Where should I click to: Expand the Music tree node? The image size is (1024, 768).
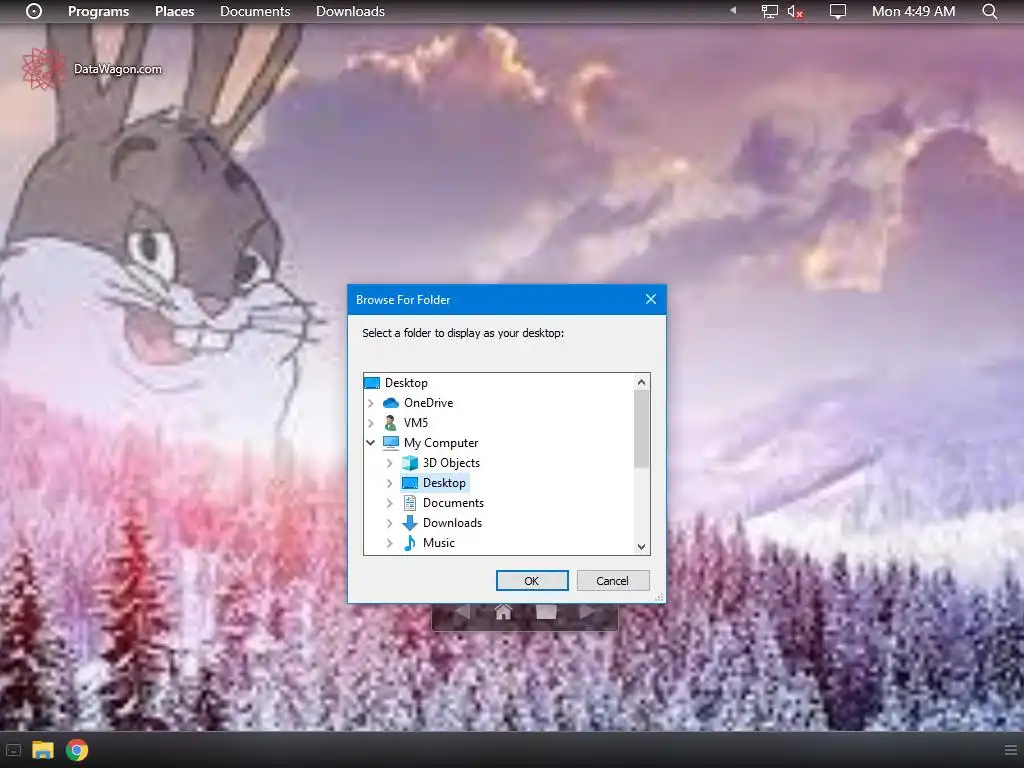coord(389,543)
